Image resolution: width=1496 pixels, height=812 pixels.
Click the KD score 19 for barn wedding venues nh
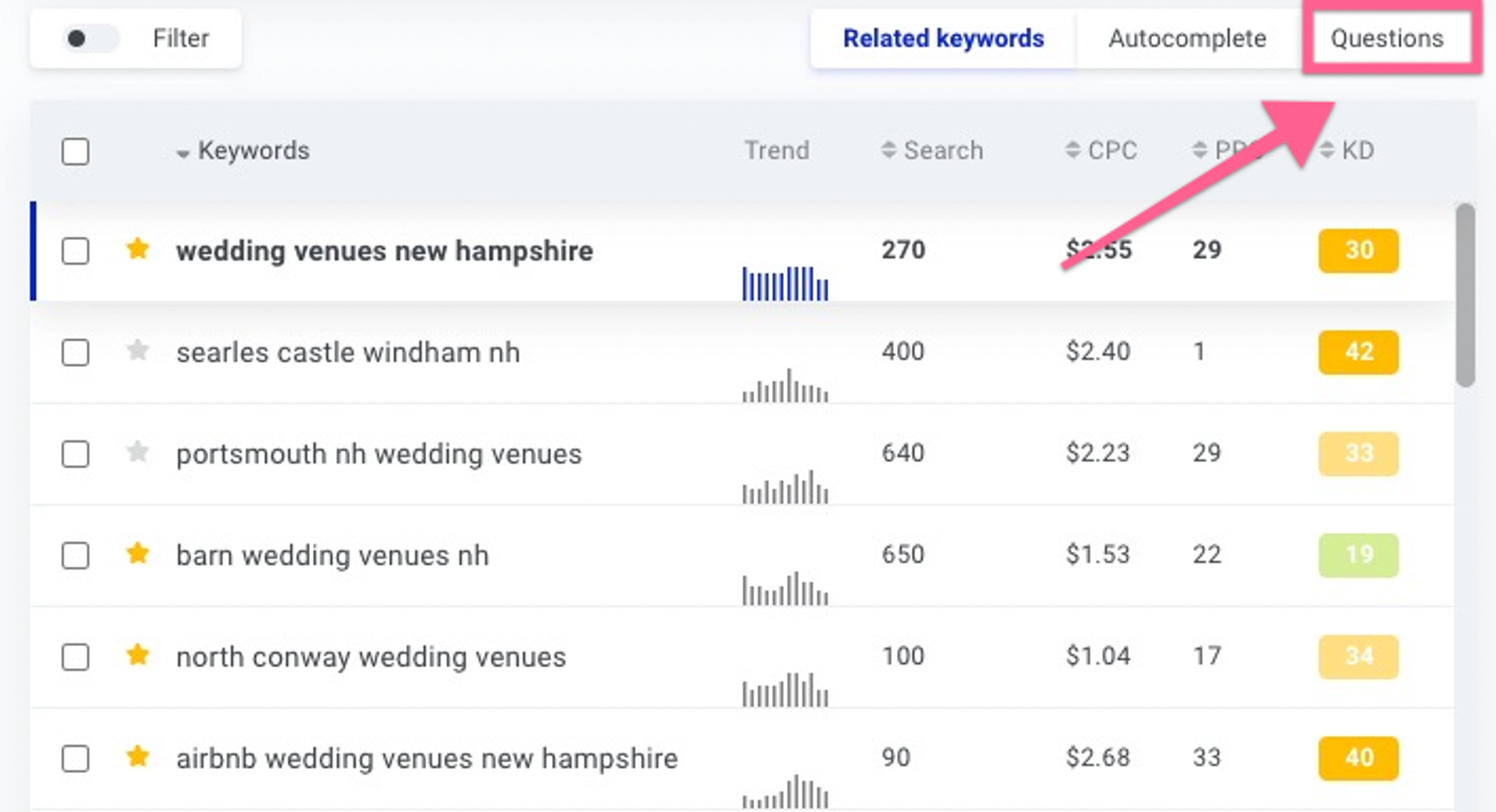pos(1357,553)
